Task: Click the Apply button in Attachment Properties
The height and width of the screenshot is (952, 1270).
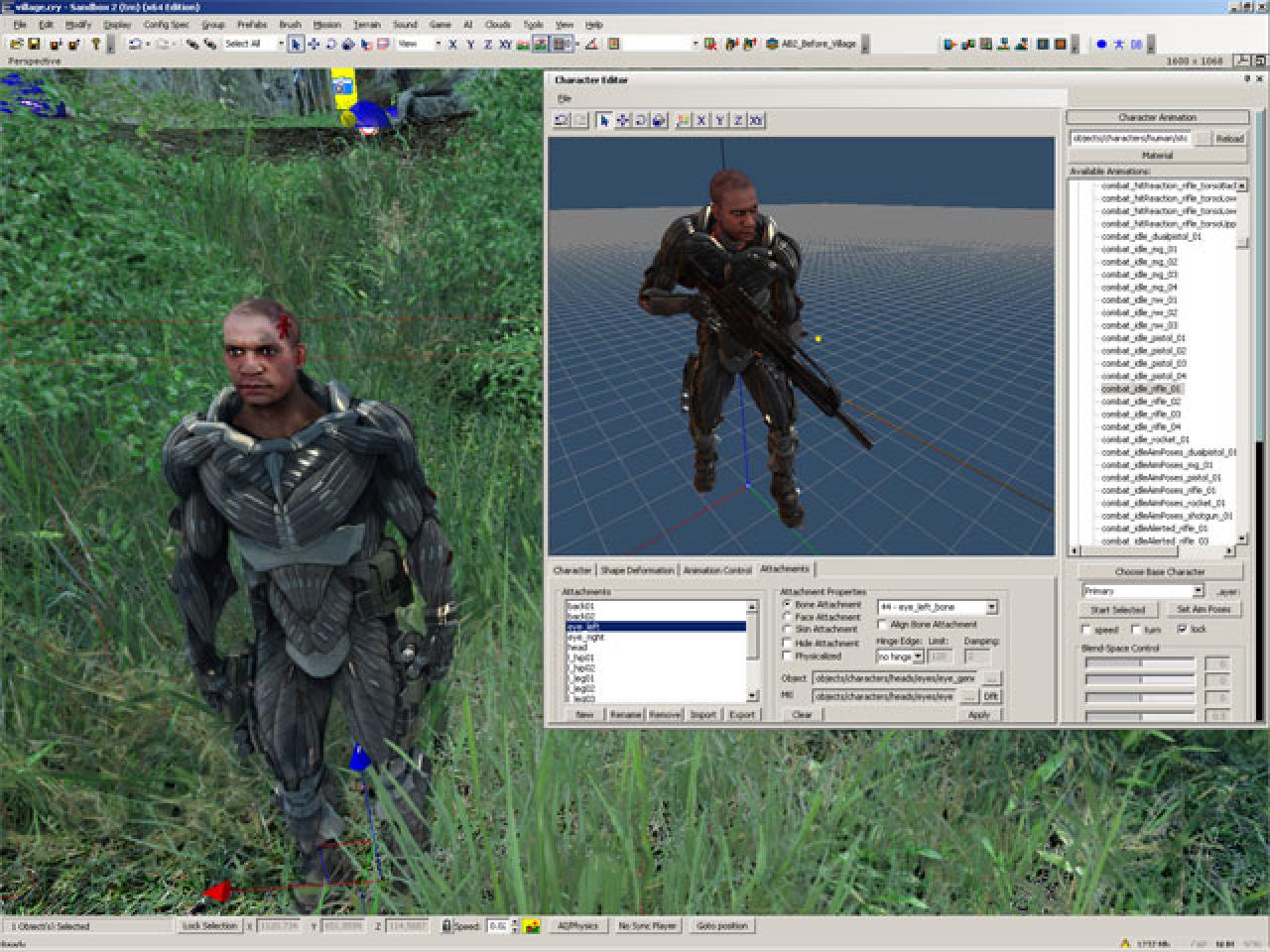Action: pyautogui.click(x=979, y=714)
